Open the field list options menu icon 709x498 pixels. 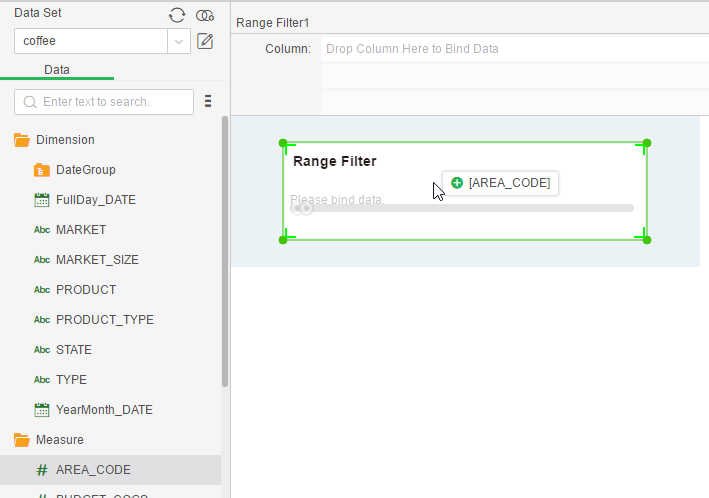pos(208,101)
